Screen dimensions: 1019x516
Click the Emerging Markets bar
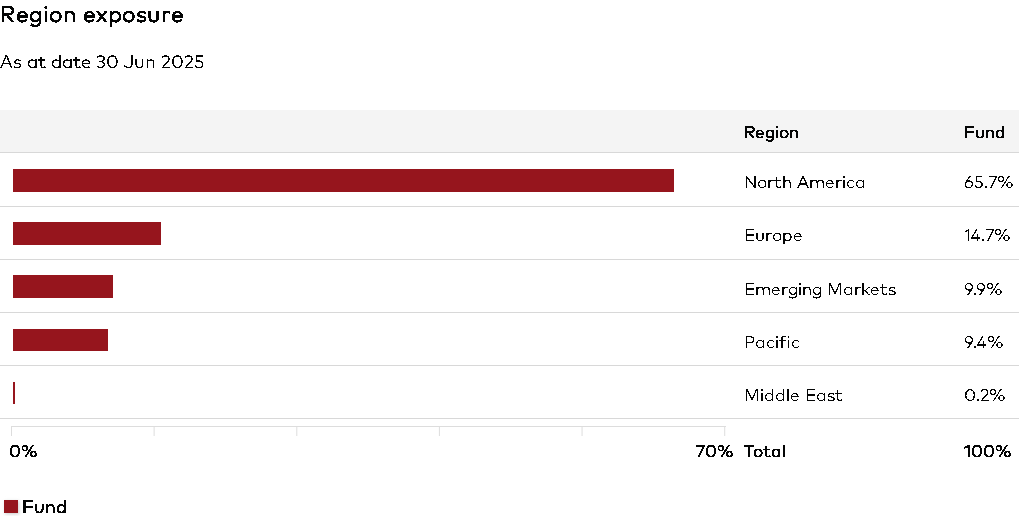(x=63, y=286)
